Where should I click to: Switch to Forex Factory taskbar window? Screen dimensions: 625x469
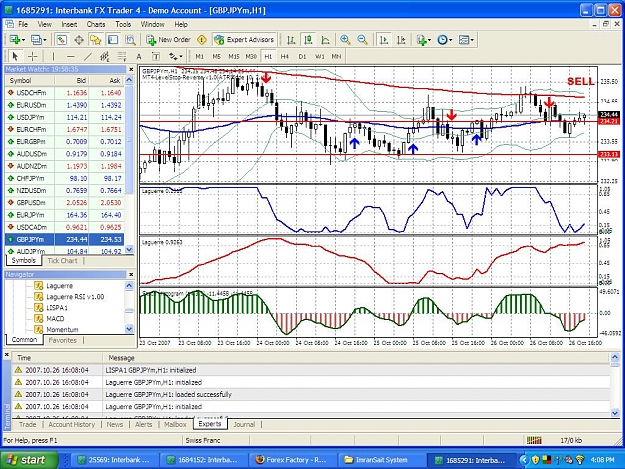(x=292, y=460)
